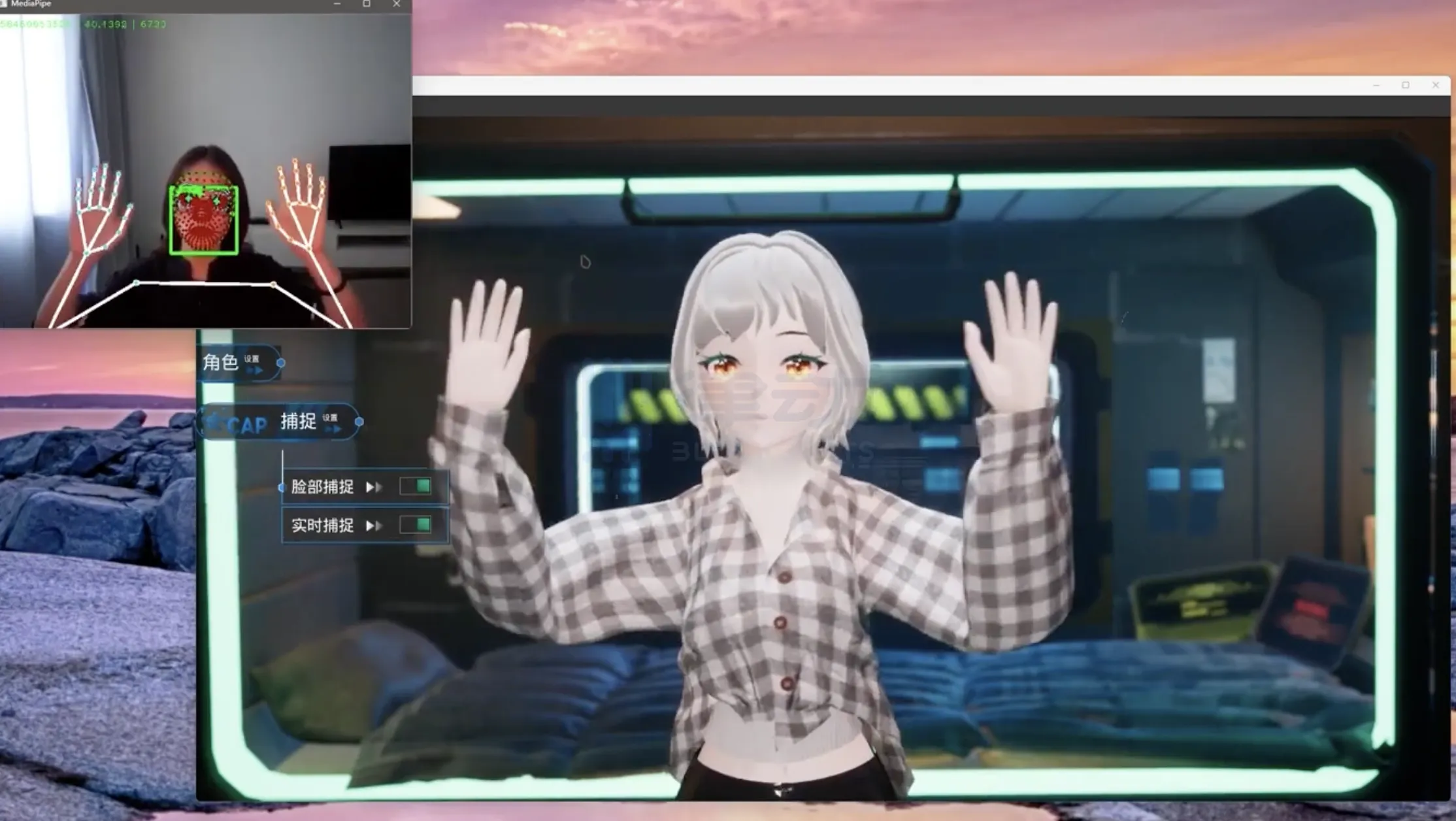Expand the 实时捕捉 forward arrows
The height and width of the screenshot is (821, 1456).
pyautogui.click(x=374, y=526)
